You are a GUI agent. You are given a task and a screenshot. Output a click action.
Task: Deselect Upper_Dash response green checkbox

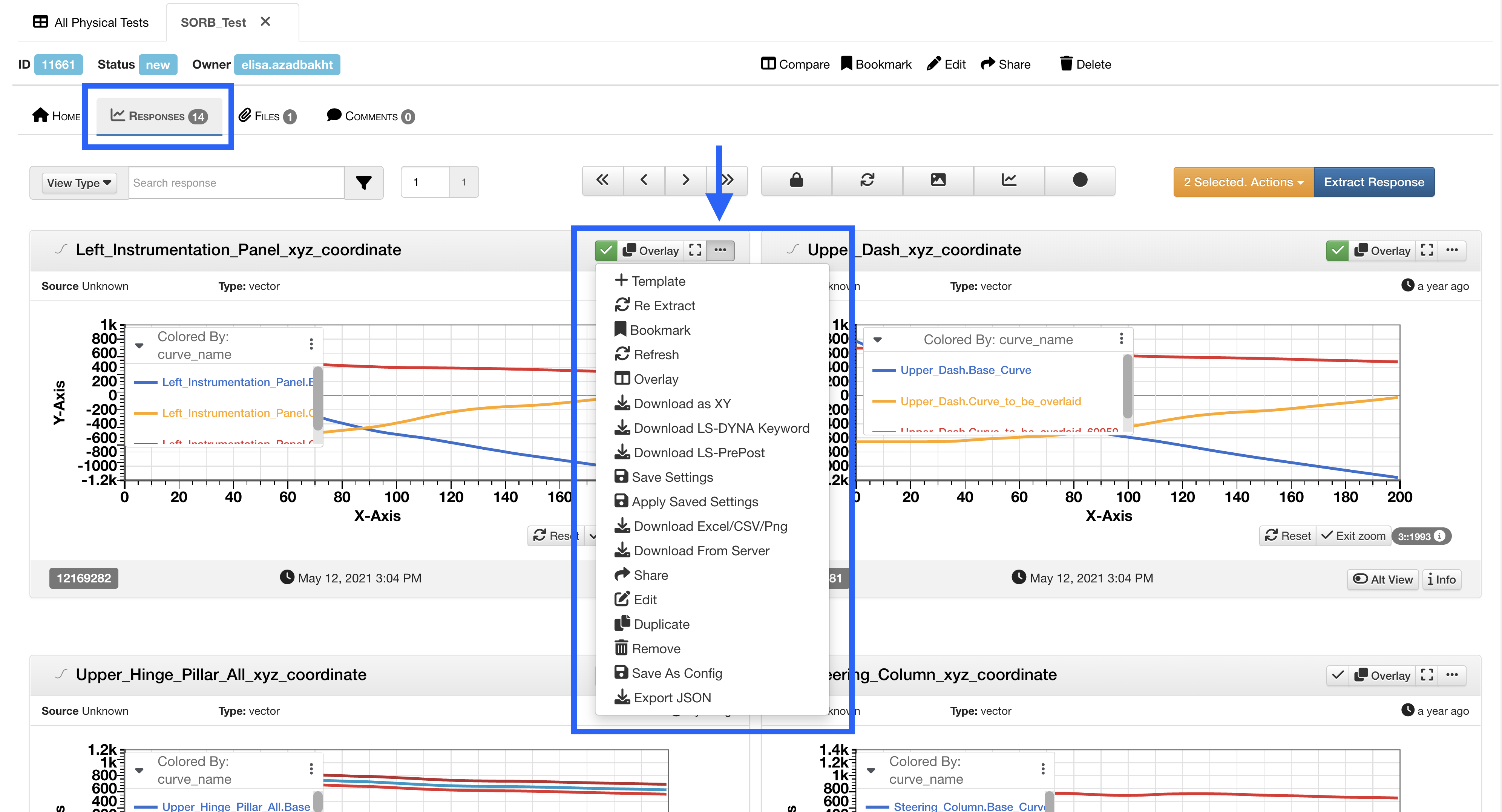(x=1338, y=251)
